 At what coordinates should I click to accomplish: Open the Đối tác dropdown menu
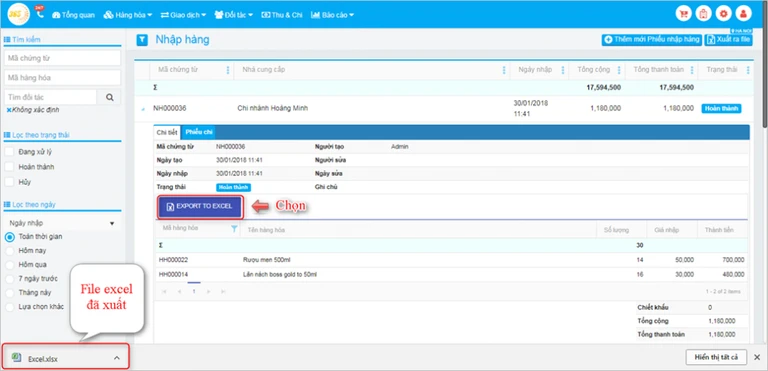pos(233,15)
